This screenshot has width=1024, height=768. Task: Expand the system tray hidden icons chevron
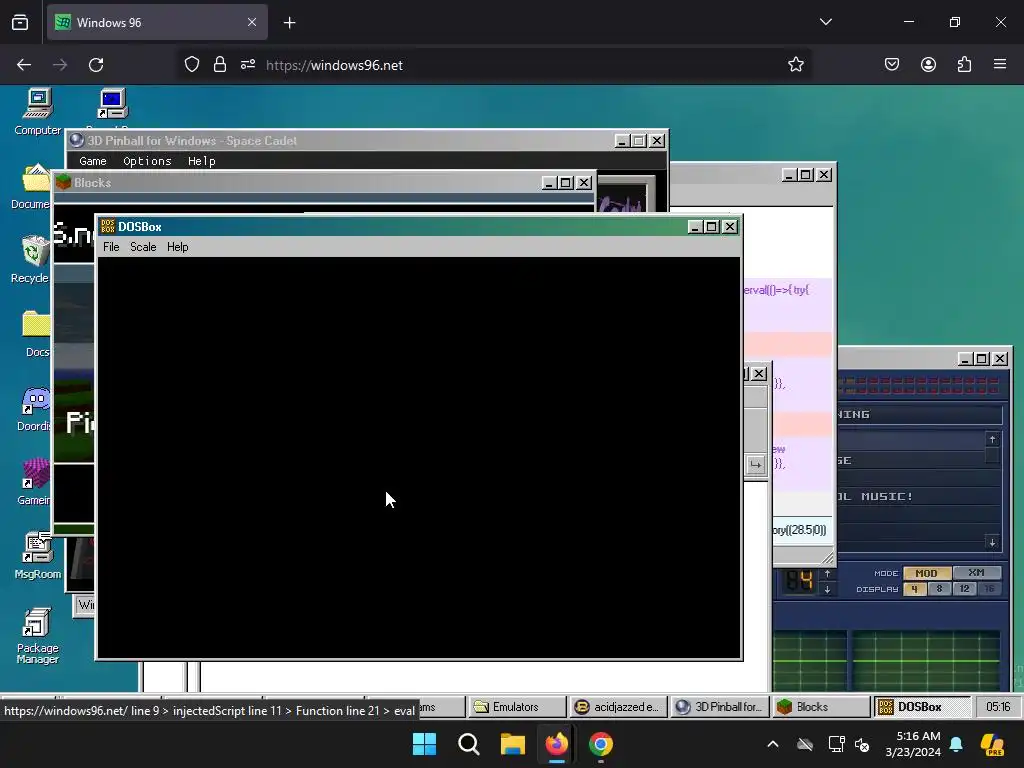(773, 744)
